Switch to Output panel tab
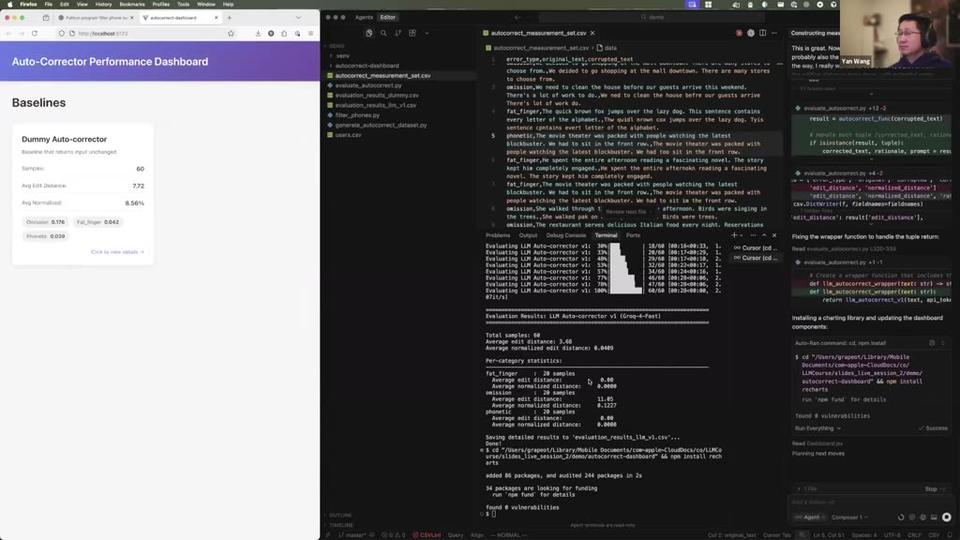The width and height of the screenshot is (960, 540). coord(528,236)
